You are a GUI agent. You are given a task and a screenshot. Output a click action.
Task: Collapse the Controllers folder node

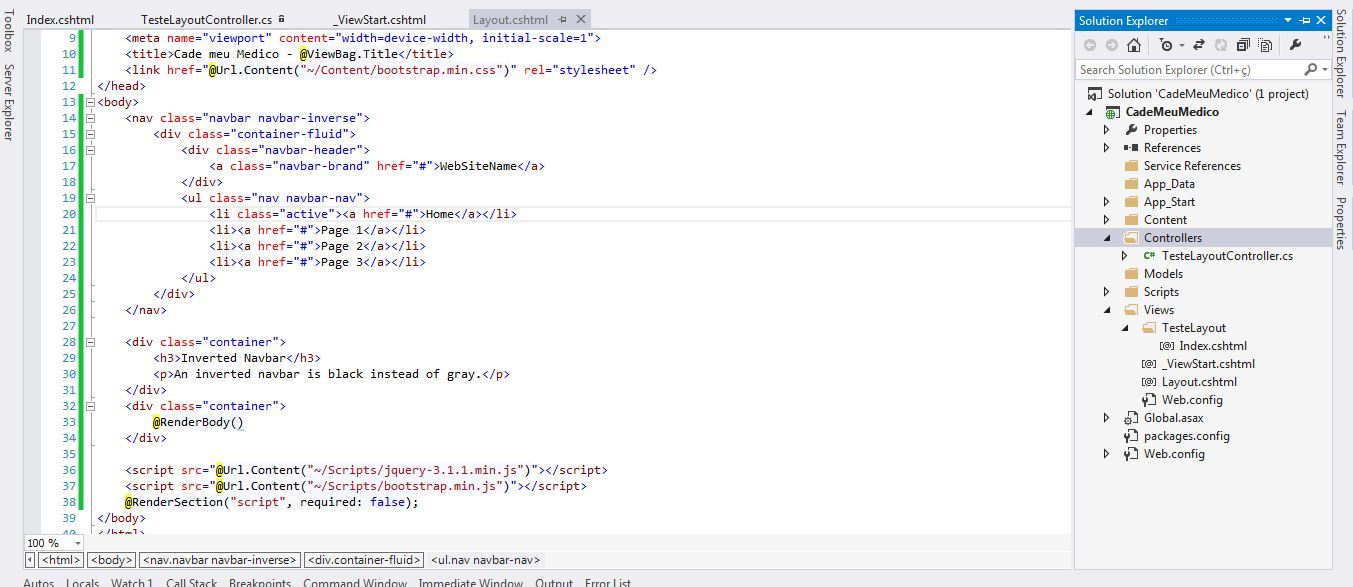click(x=1107, y=238)
